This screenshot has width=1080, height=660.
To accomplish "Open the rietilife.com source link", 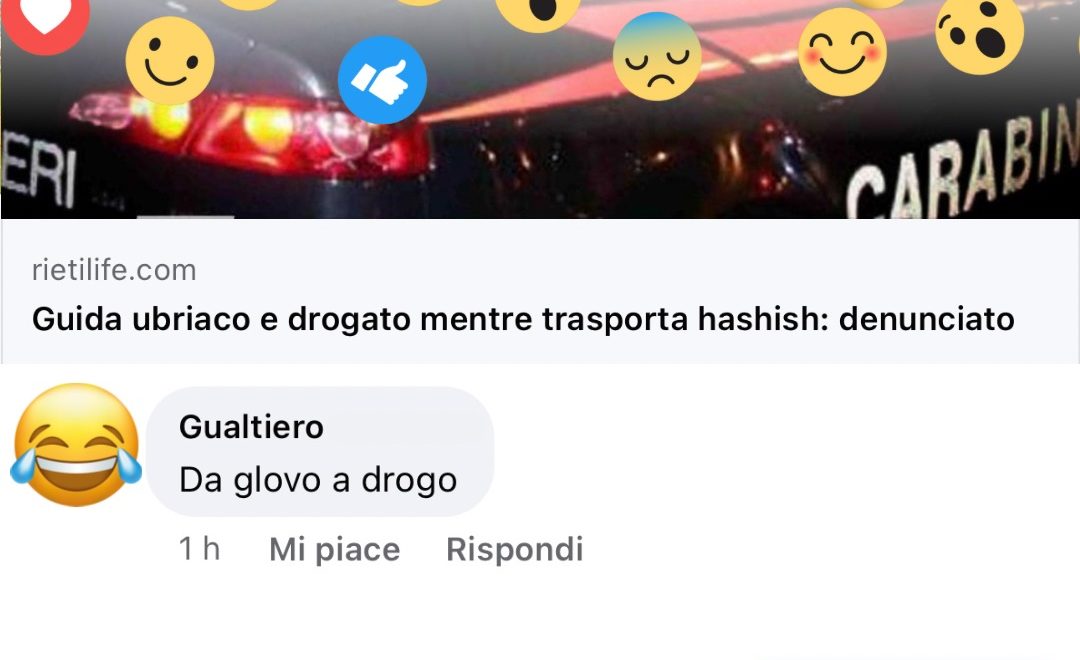I will tap(114, 270).
